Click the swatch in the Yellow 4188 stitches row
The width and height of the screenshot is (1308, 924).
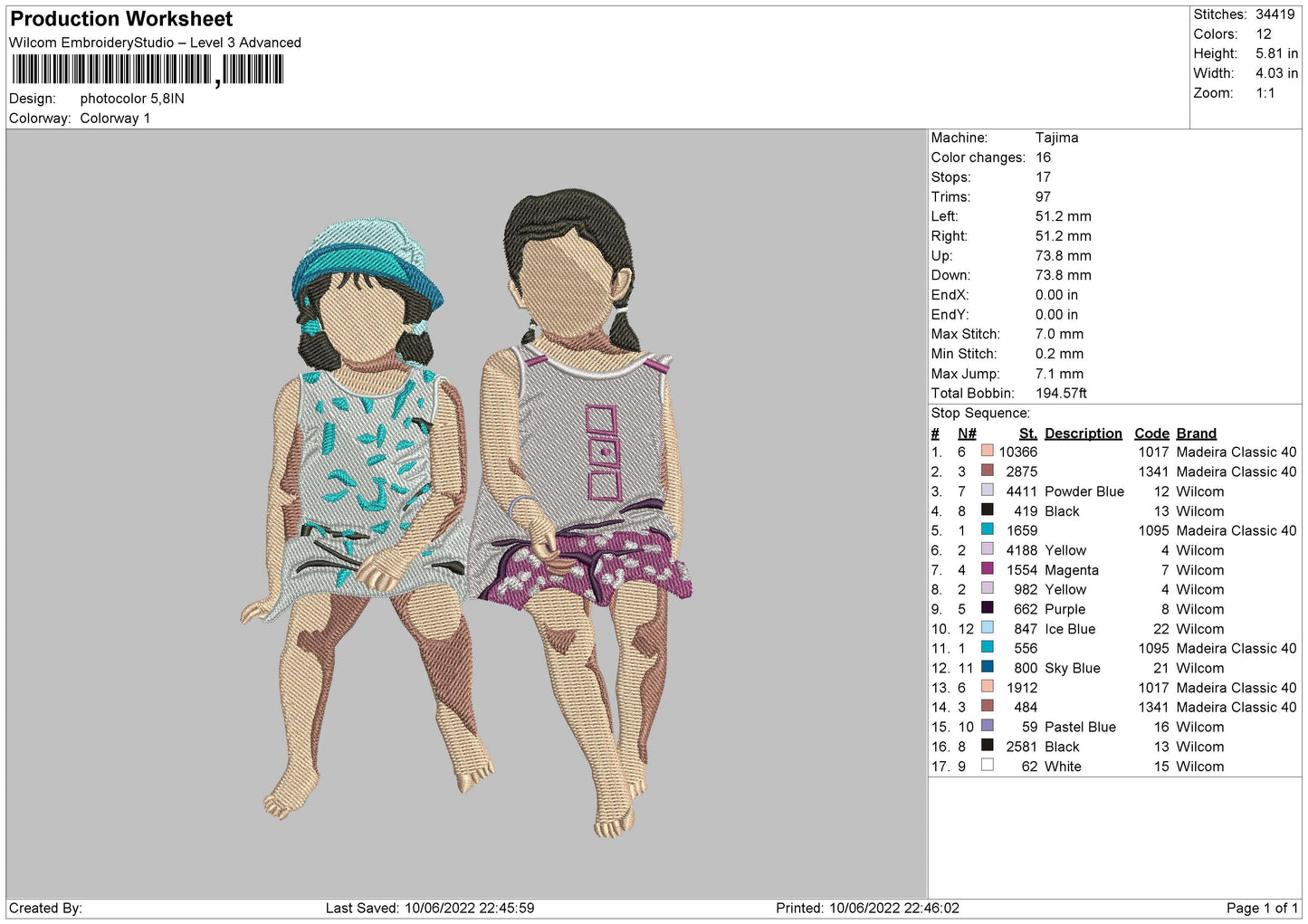tap(988, 549)
